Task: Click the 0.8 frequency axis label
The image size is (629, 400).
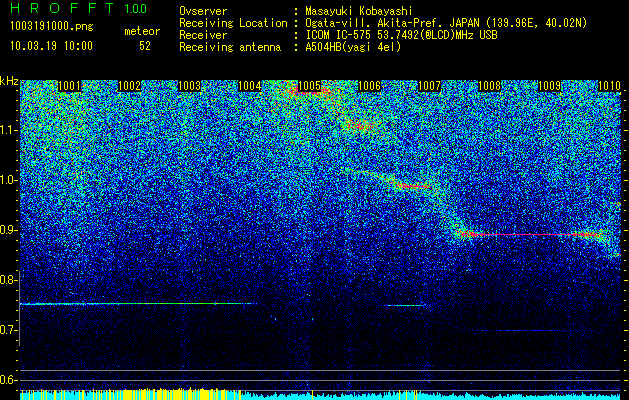Action: (x=8, y=280)
